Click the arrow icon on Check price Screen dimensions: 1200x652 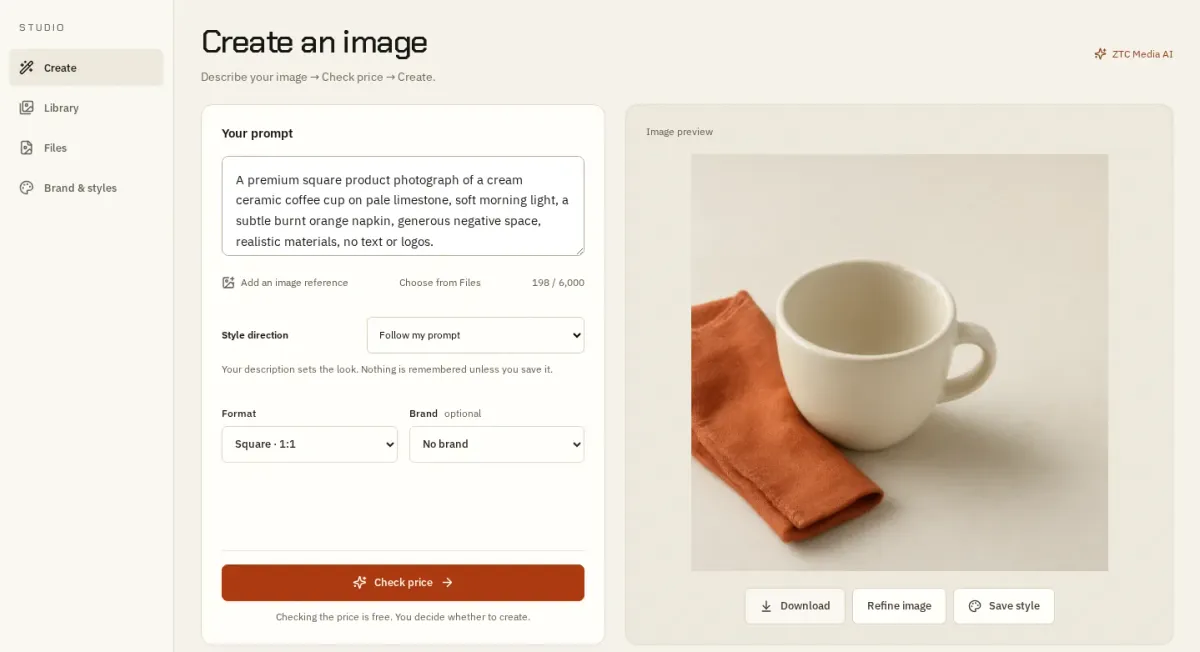click(x=447, y=583)
